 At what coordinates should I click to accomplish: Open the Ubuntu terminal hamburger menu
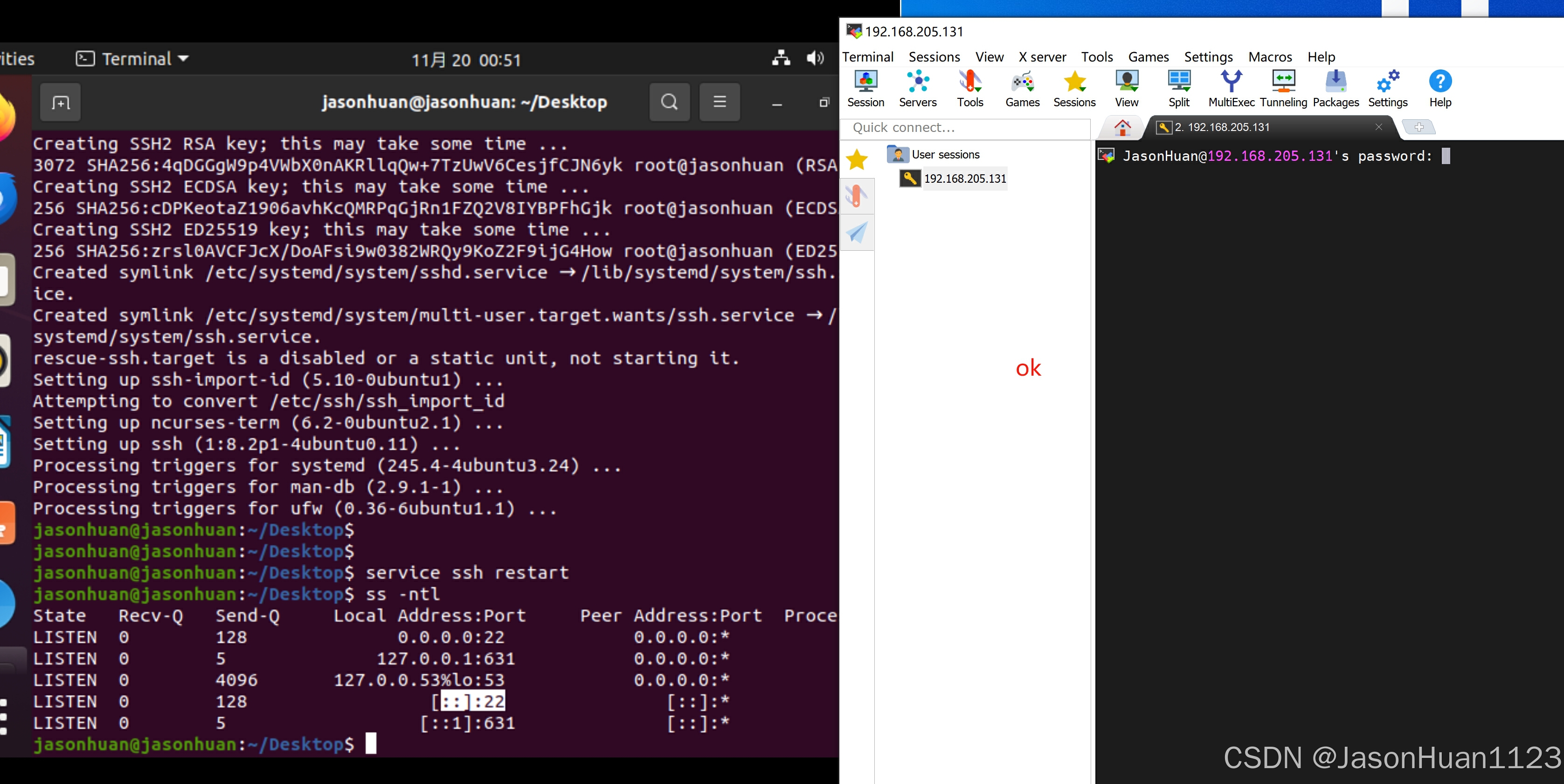(720, 102)
